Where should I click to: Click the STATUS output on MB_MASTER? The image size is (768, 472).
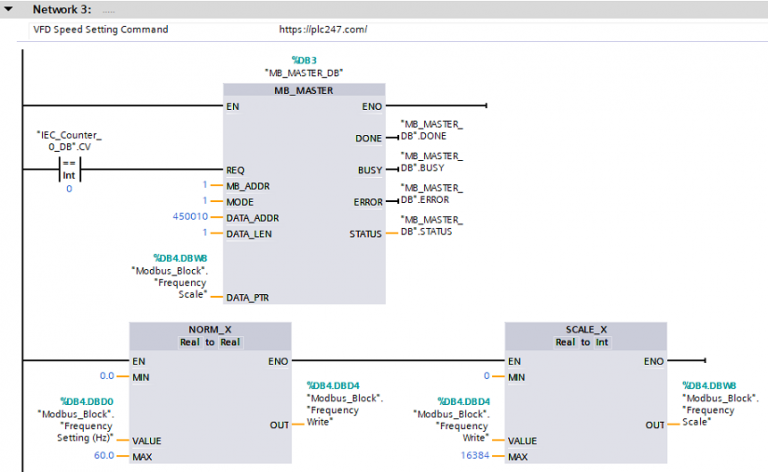(364, 233)
